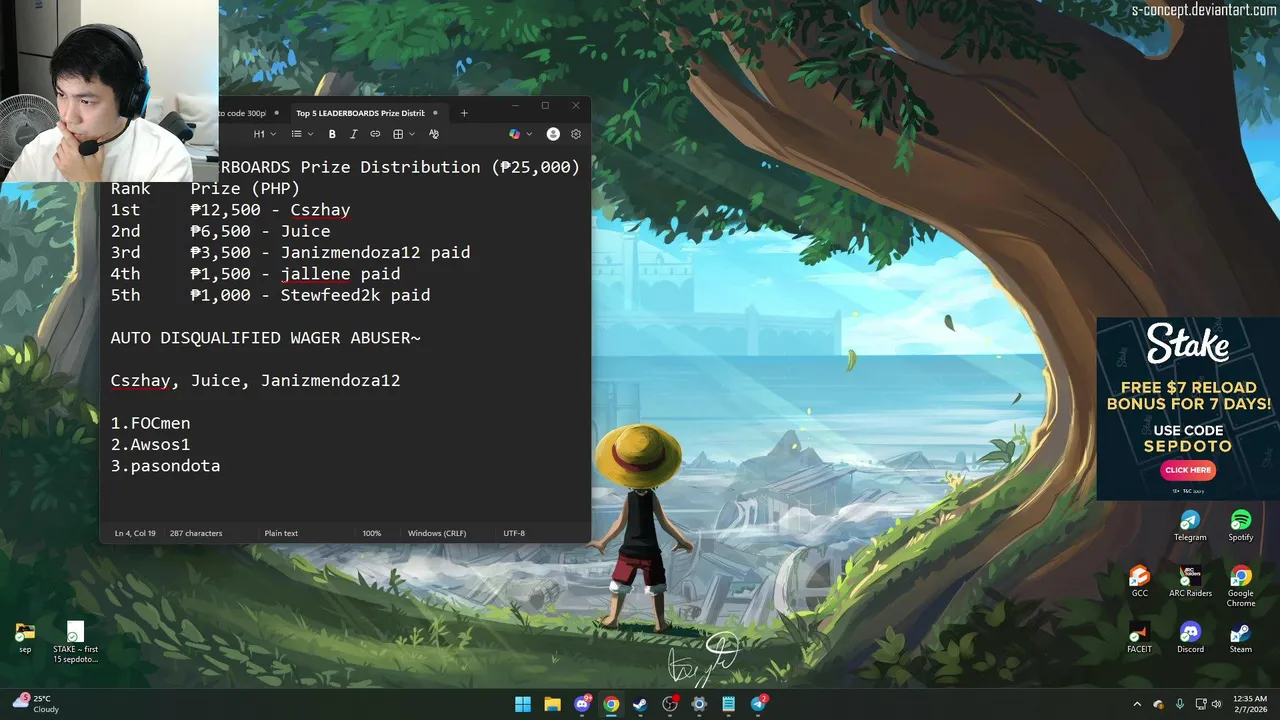The height and width of the screenshot is (720, 1280).
Task: Open the network icon in system tray
Action: 1199,704
